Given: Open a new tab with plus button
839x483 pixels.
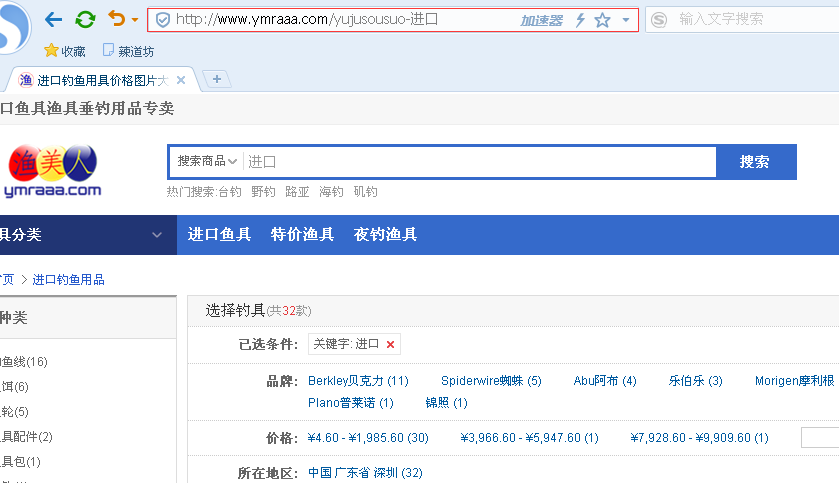Looking at the screenshot, I should click(217, 79).
